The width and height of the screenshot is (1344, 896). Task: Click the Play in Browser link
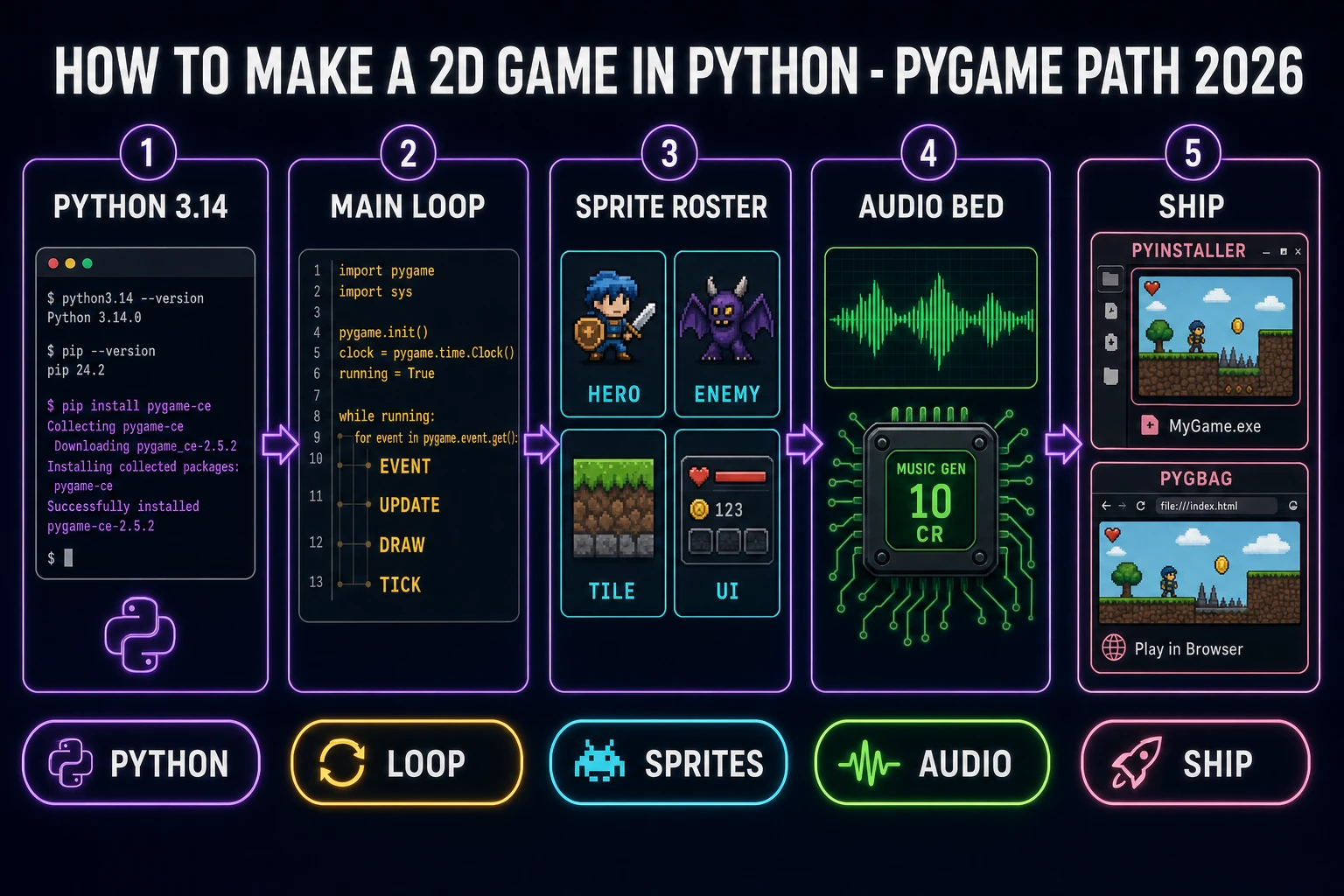pos(1188,648)
